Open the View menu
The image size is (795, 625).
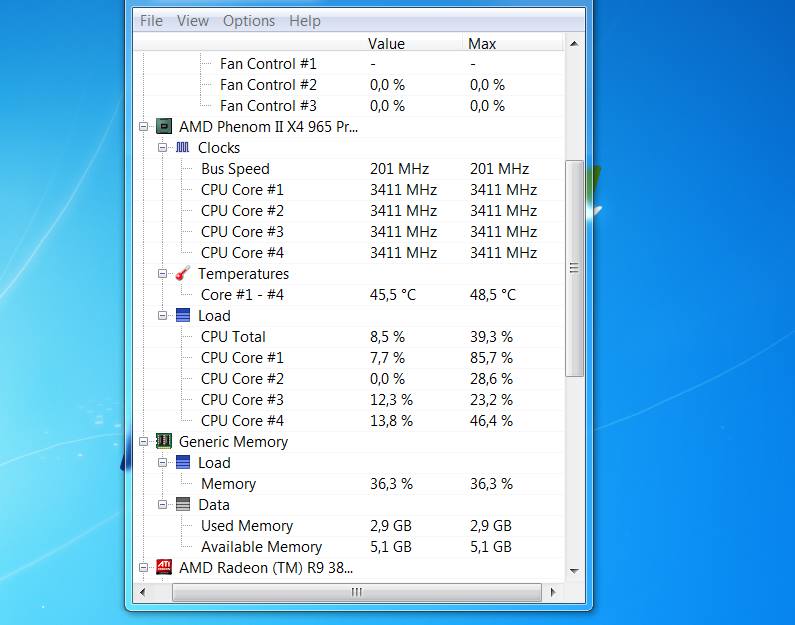(x=193, y=21)
